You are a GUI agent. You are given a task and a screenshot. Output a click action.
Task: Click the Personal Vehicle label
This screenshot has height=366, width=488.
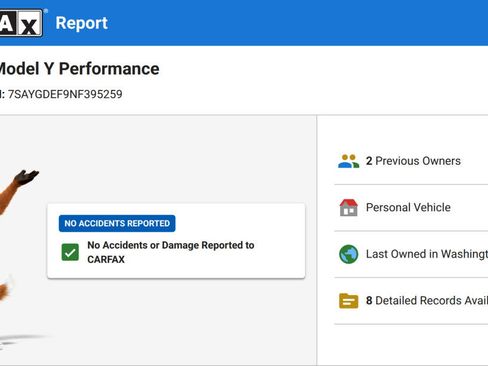tap(408, 207)
